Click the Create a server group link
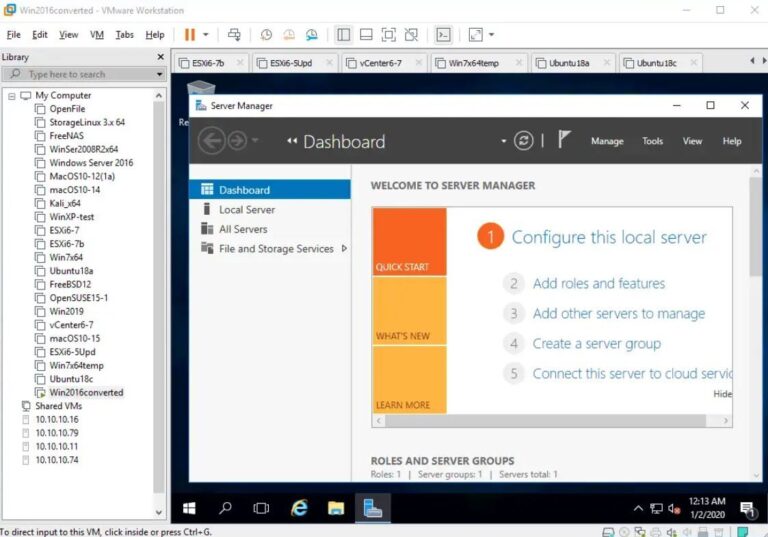The height and width of the screenshot is (537, 768). tap(597, 344)
